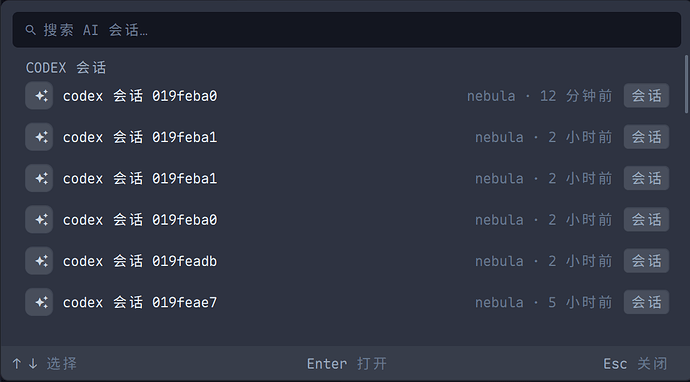
Task: Click the 会话 badge on the 5 小时前 row
Action: [646, 302]
